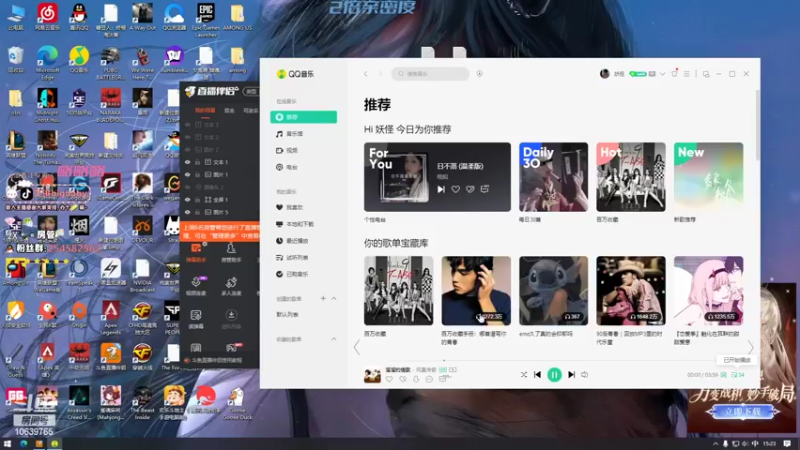Open the New 新歌推荐 card
The image size is (800, 450).
(x=709, y=177)
